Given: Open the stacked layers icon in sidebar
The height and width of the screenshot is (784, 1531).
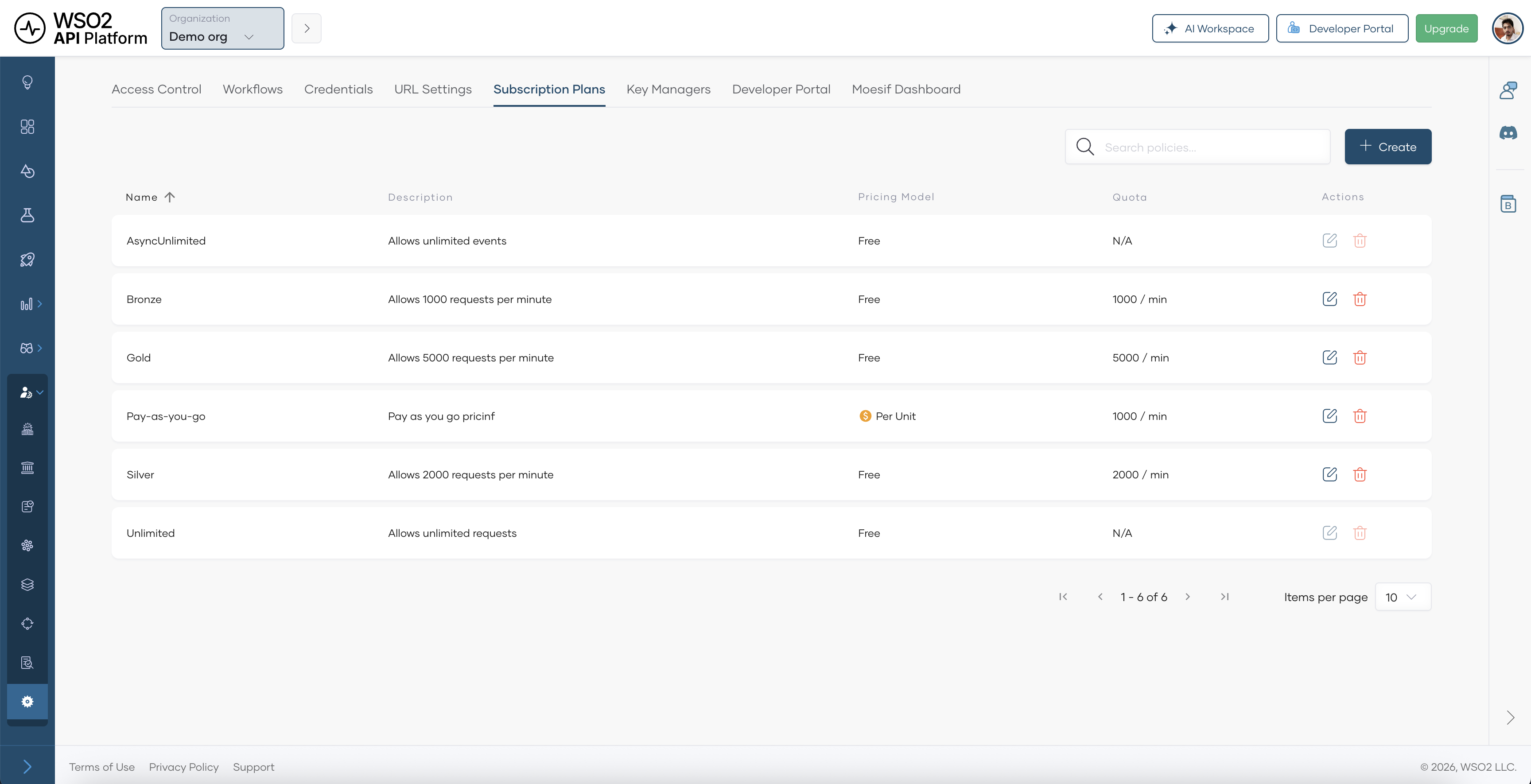Looking at the screenshot, I should click(x=27, y=585).
